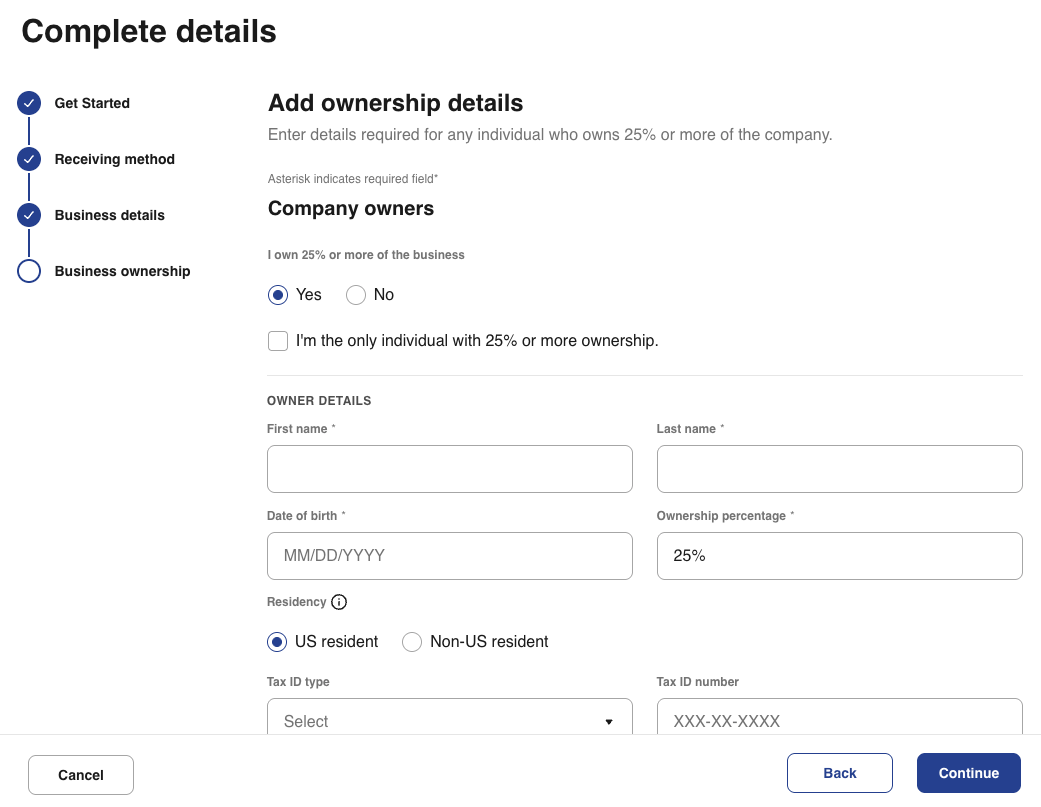Image resolution: width=1041 pixels, height=807 pixels.
Task: Click the Ownership percentage field
Action: click(839, 556)
